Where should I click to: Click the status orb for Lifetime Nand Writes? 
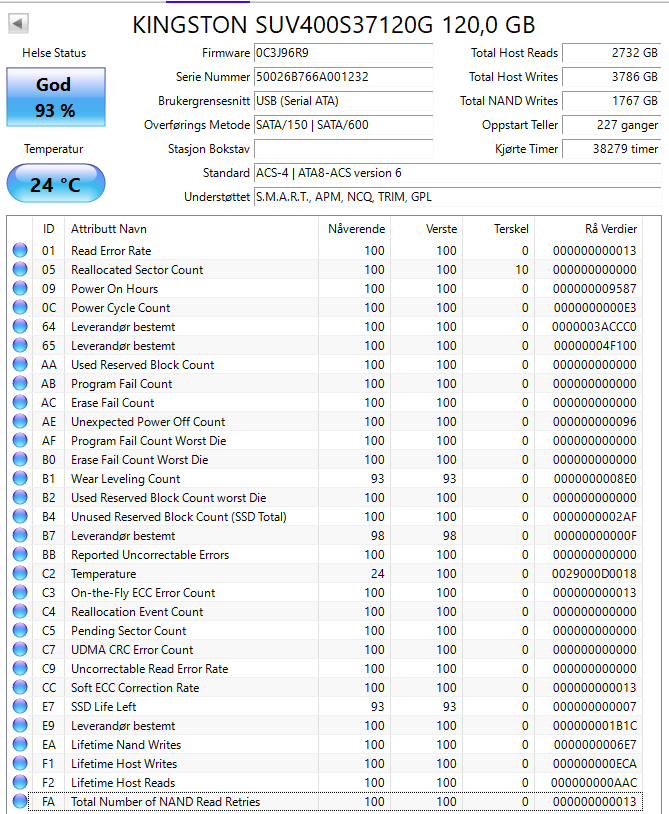pyautogui.click(x=20, y=744)
